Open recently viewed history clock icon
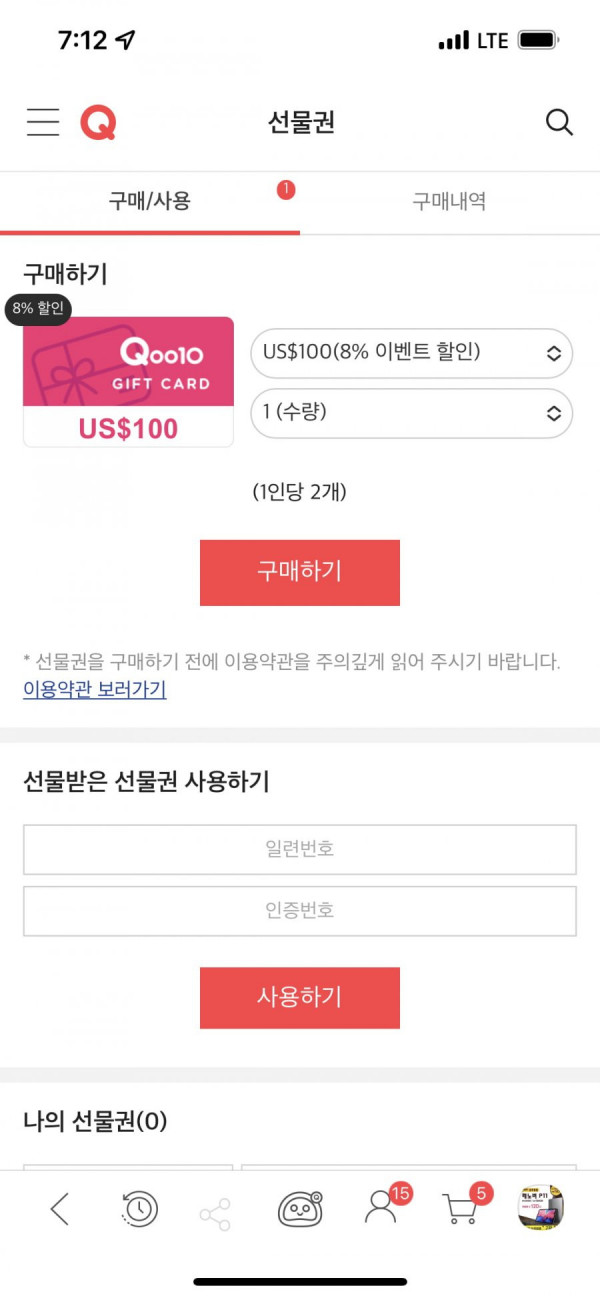Screen dimensions: 600x1298 point(139,1209)
